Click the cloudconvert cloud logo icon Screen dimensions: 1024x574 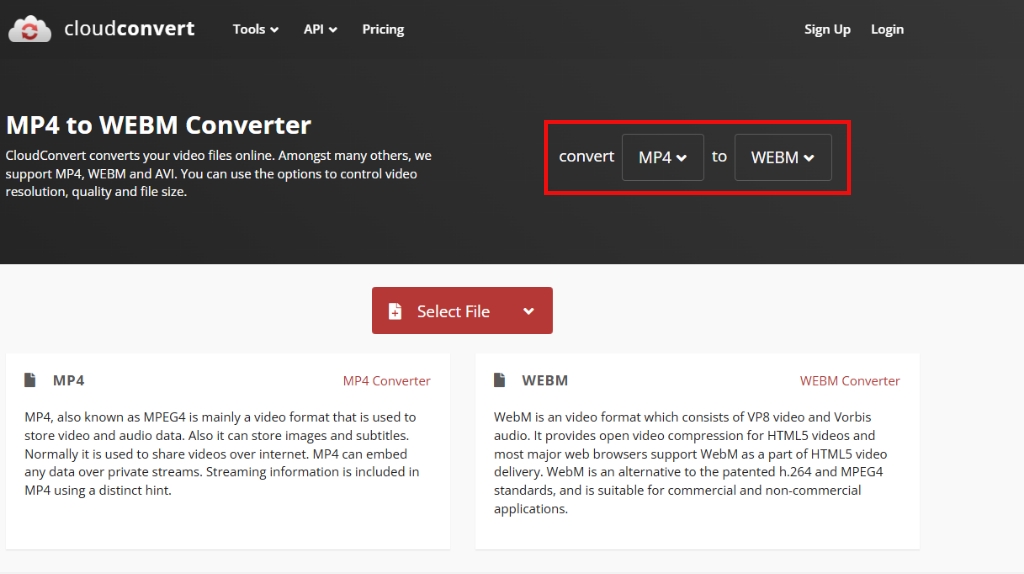[30, 29]
